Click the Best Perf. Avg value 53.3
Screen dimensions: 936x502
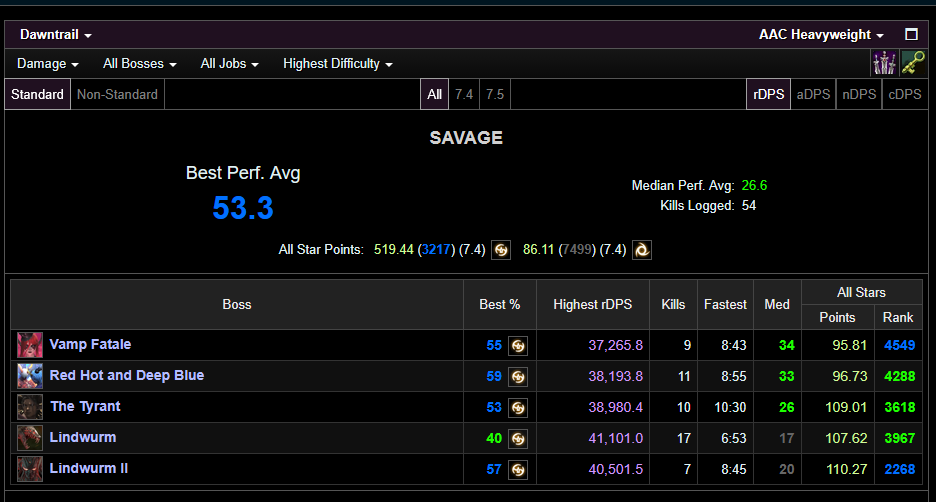coord(243,208)
